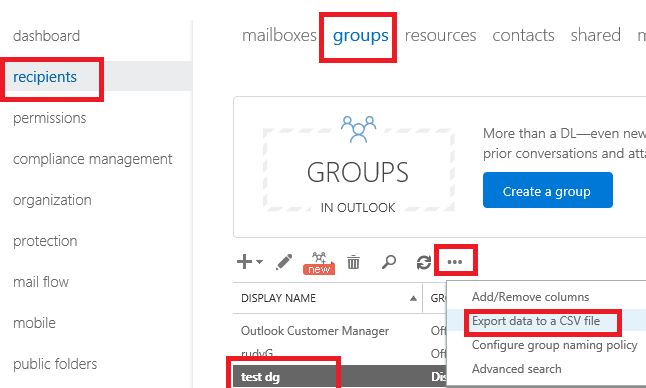Switch to the mailboxes tab
The width and height of the screenshot is (646, 388).
click(x=279, y=35)
